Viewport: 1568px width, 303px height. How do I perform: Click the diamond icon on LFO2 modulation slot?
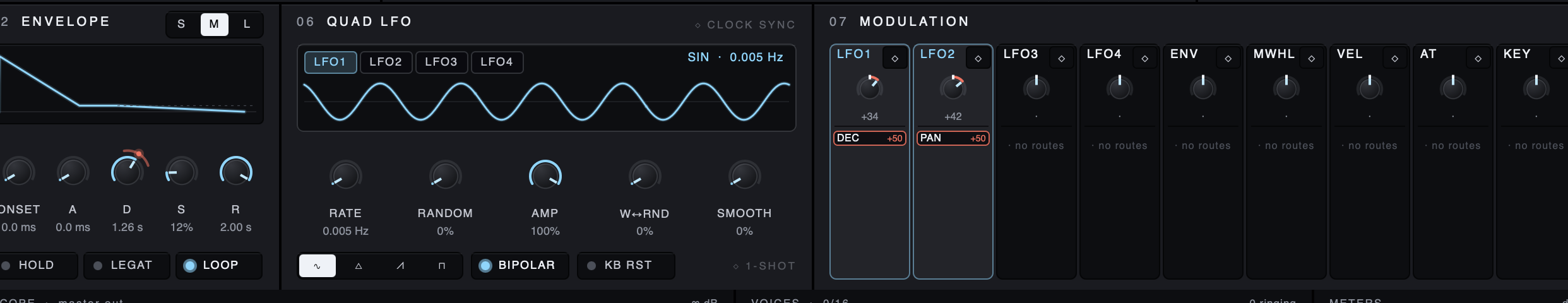tap(978, 58)
